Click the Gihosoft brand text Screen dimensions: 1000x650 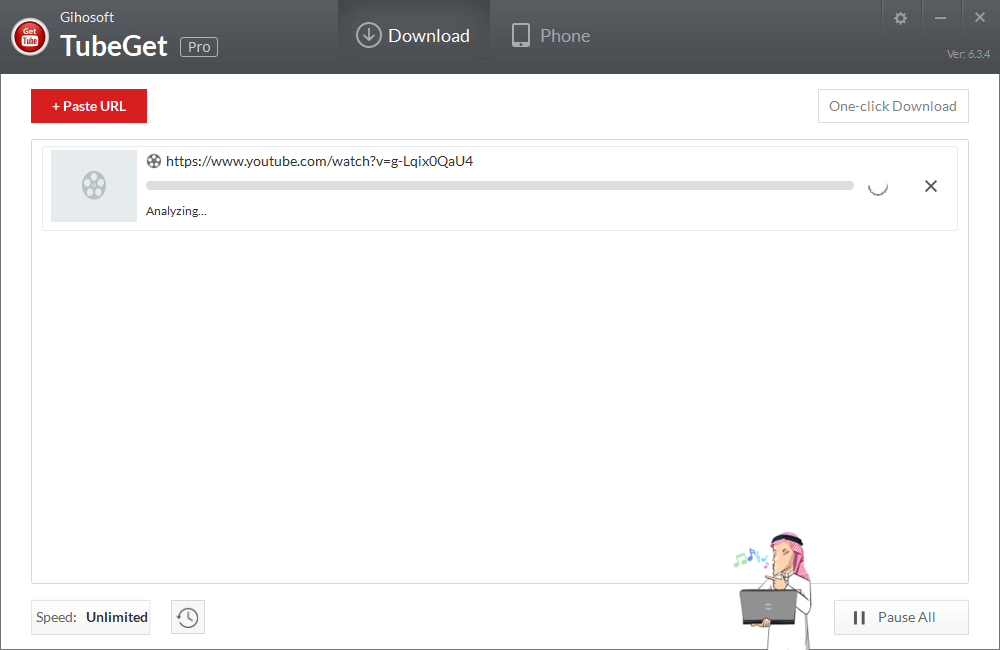click(87, 17)
